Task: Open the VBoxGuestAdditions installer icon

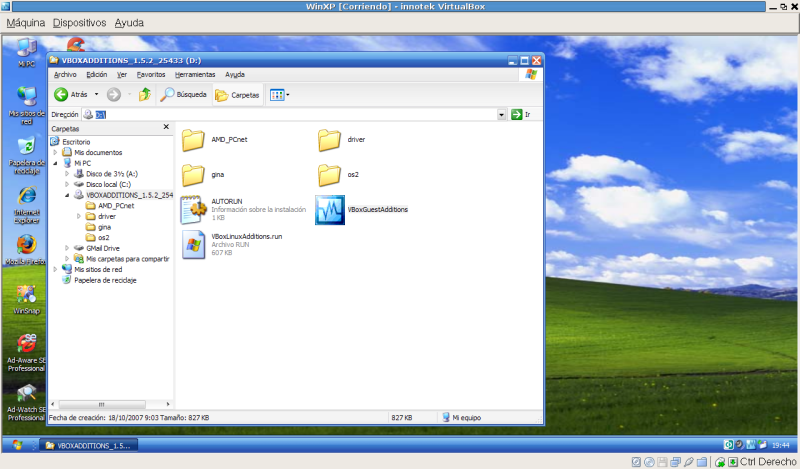Action: point(330,209)
